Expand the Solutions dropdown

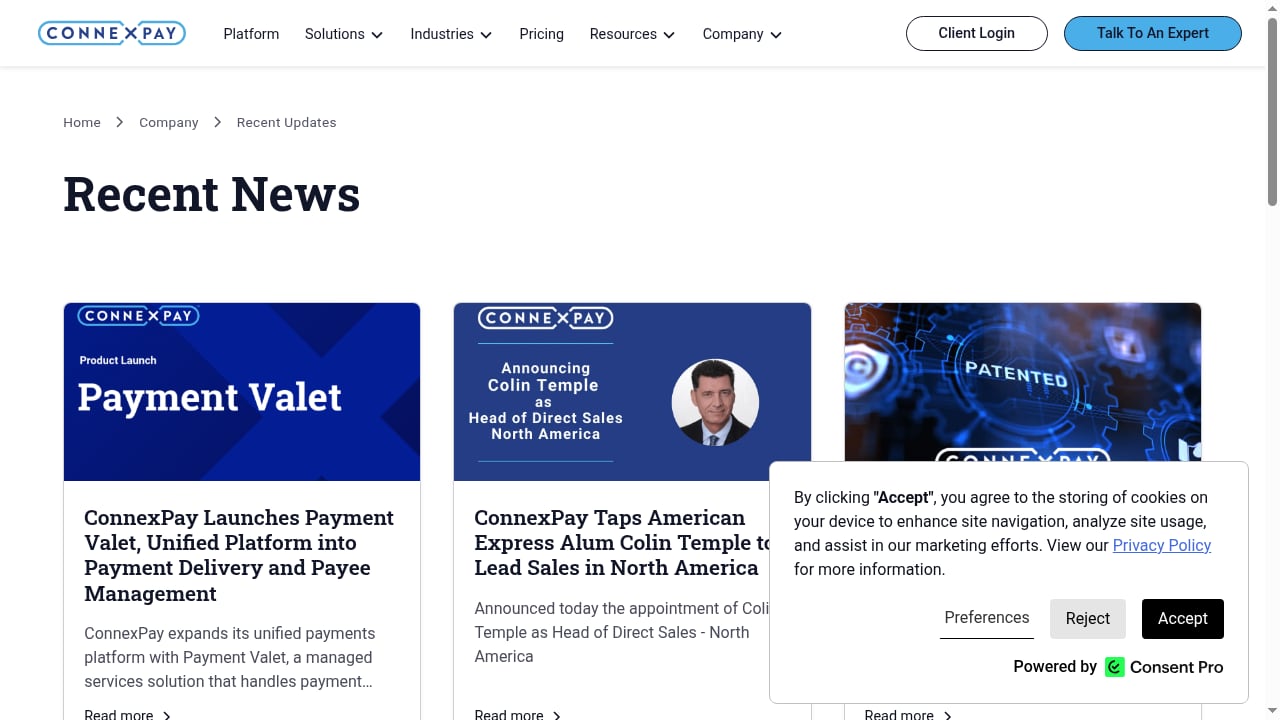[x=344, y=34]
